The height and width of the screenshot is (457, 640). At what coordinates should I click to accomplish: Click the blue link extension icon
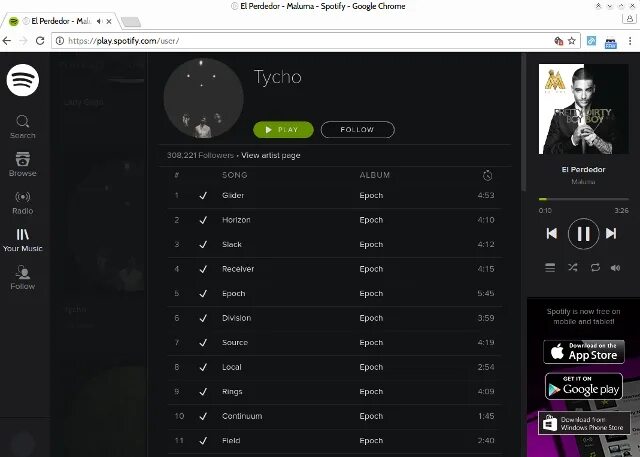pyautogui.click(x=591, y=41)
